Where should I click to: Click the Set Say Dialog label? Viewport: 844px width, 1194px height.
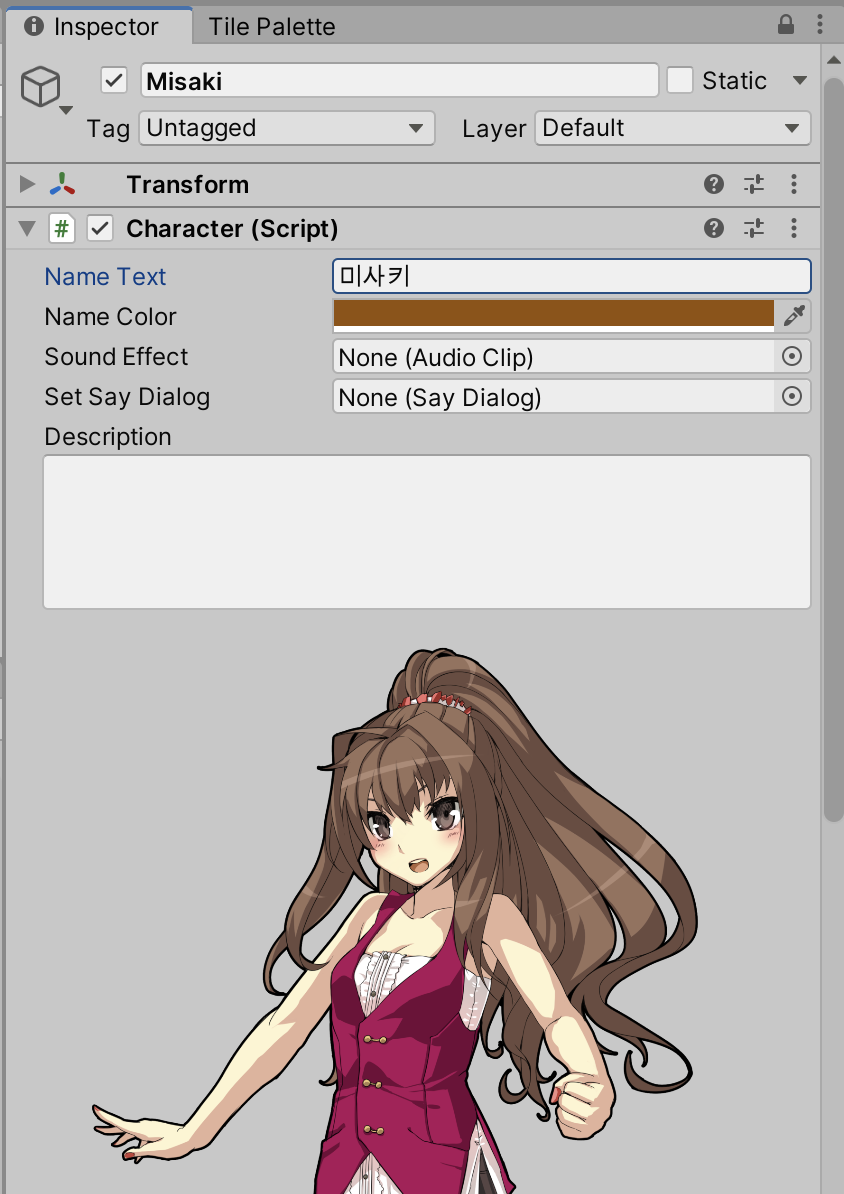pyautogui.click(x=127, y=396)
